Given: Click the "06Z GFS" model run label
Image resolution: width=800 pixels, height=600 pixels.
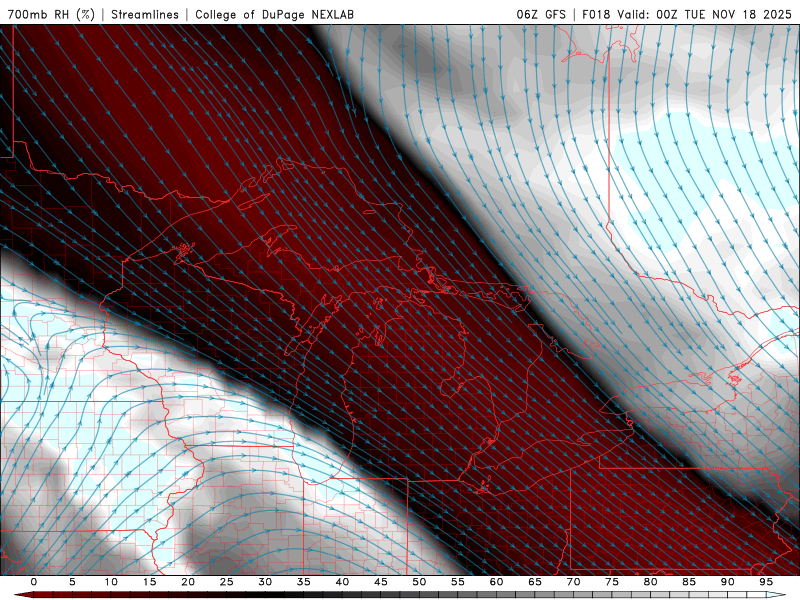Looking at the screenshot, I should [541, 14].
